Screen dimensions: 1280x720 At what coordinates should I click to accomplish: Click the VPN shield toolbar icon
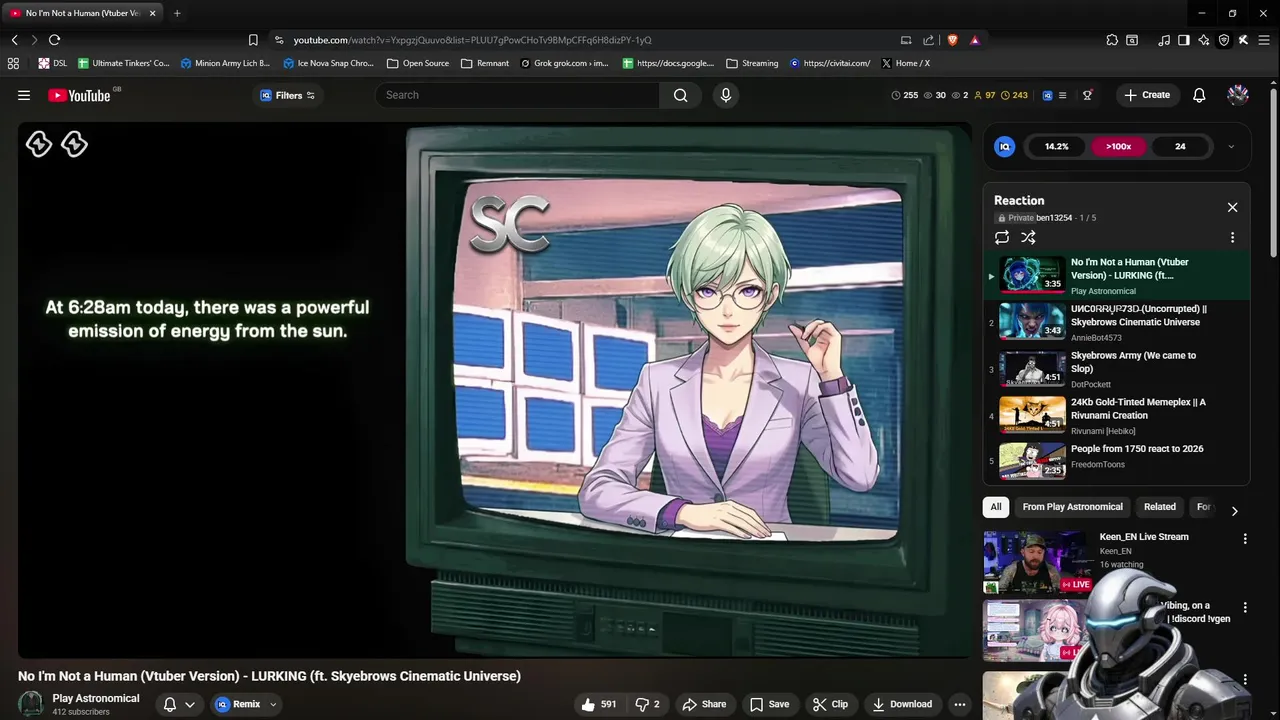(1224, 40)
